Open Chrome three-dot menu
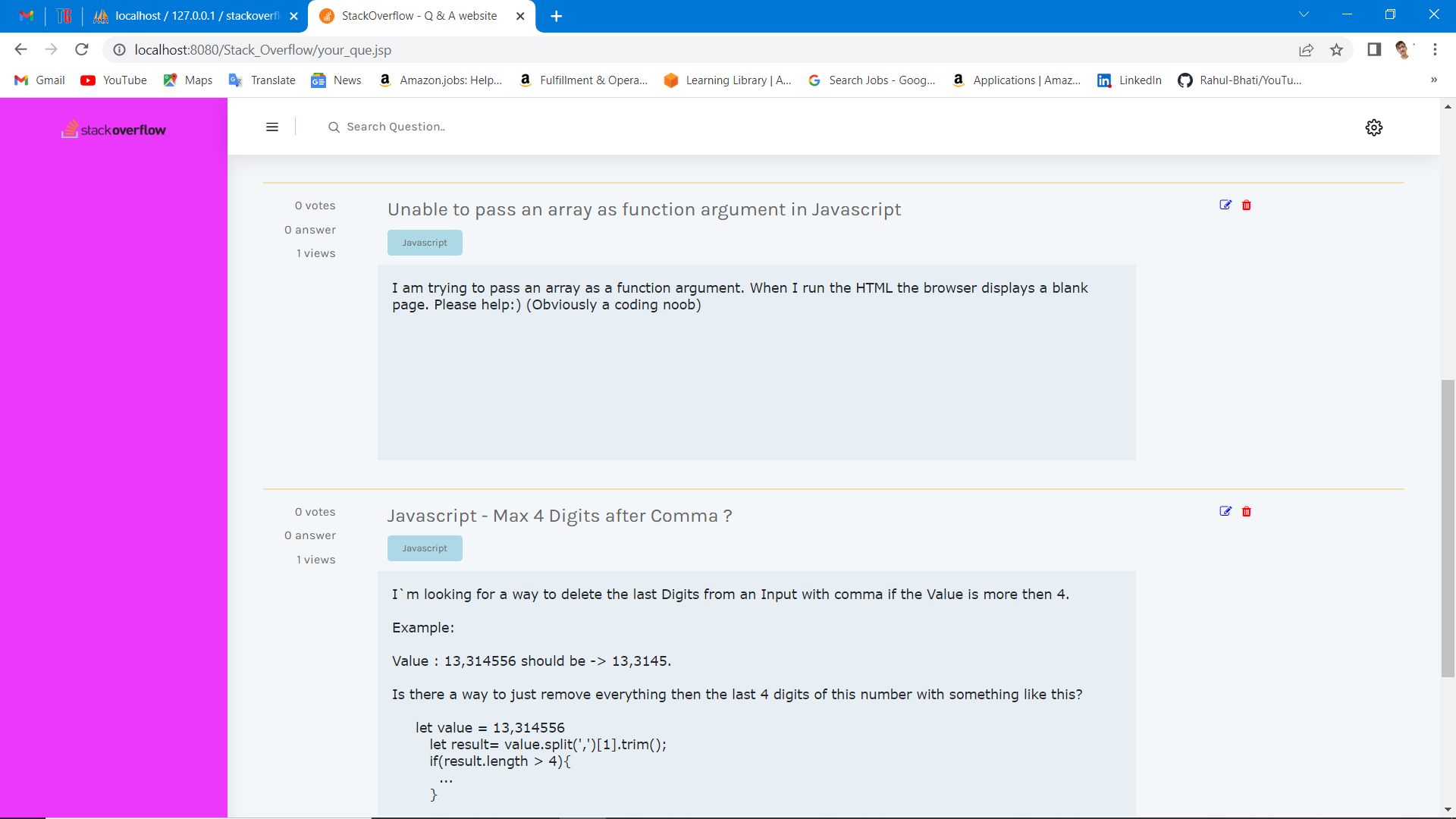Screen dimensions: 1456x819 (1435, 50)
